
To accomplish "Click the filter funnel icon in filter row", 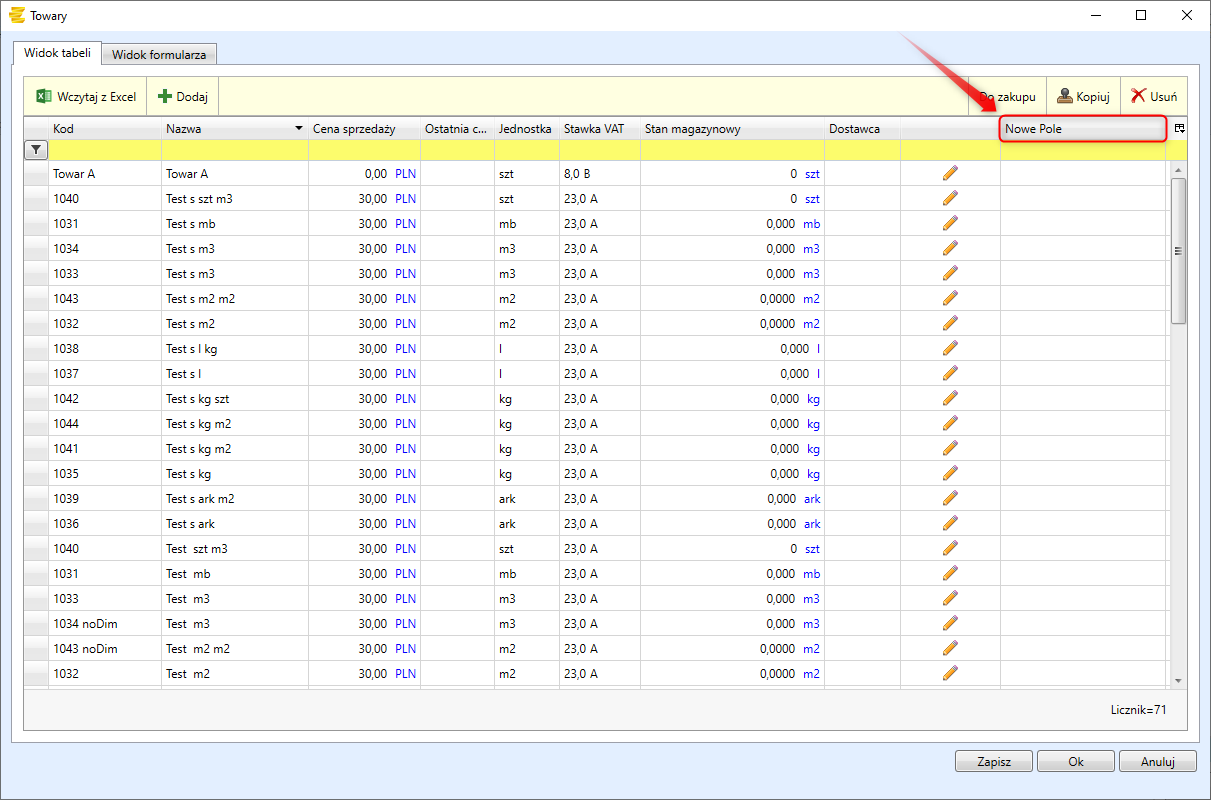I will point(36,150).
